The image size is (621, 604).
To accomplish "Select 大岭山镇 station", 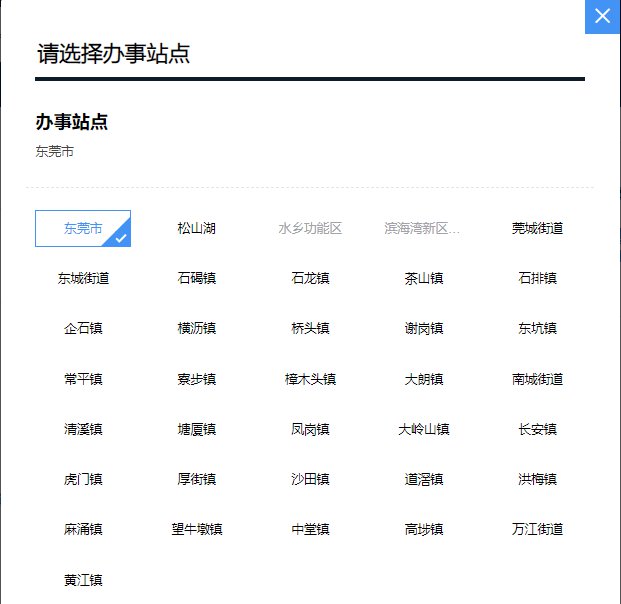I will click(424, 429).
